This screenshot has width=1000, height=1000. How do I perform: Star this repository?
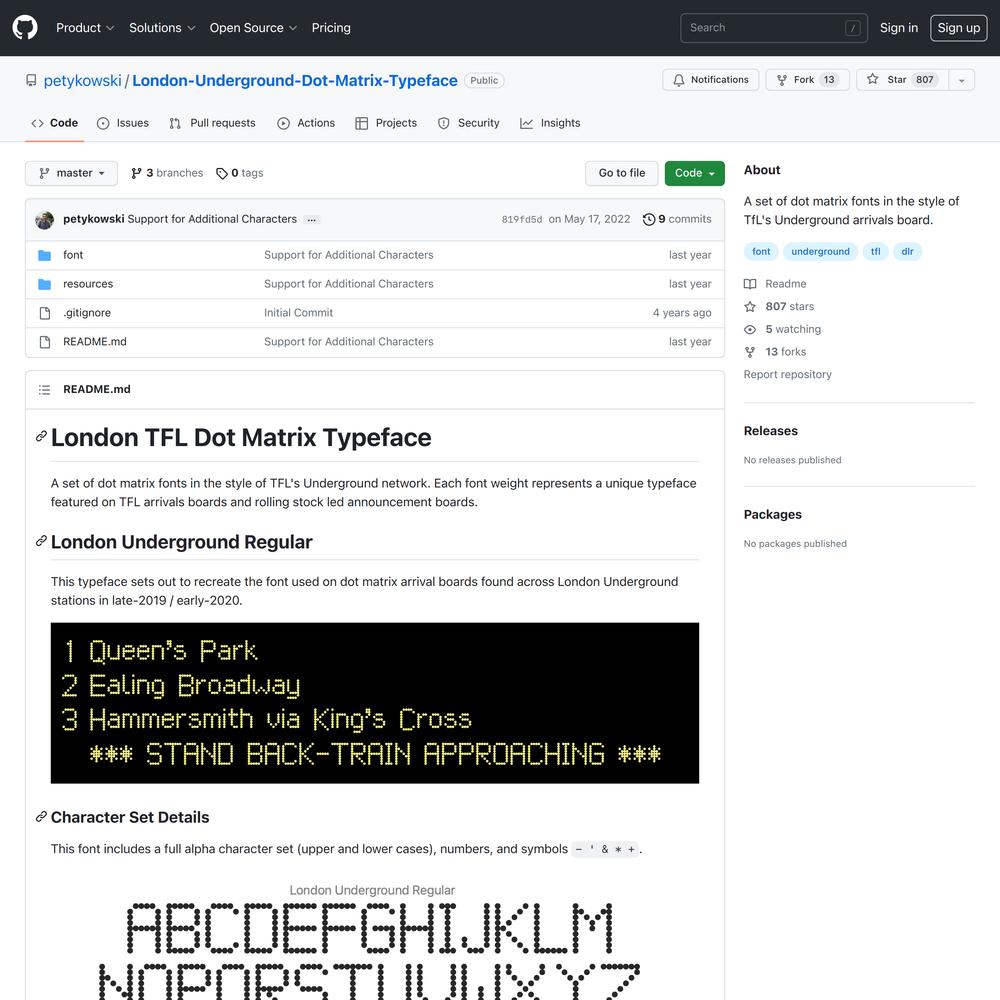coord(902,80)
